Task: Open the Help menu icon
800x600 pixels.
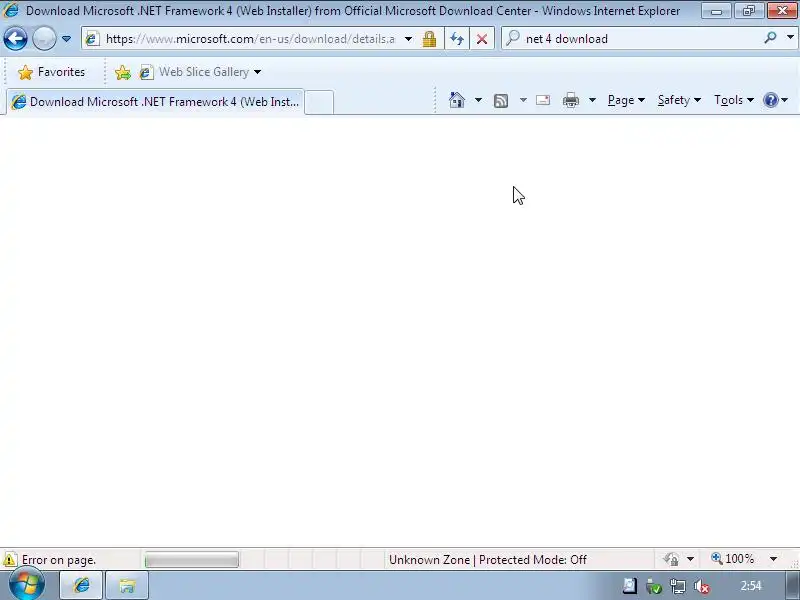Action: (775, 100)
